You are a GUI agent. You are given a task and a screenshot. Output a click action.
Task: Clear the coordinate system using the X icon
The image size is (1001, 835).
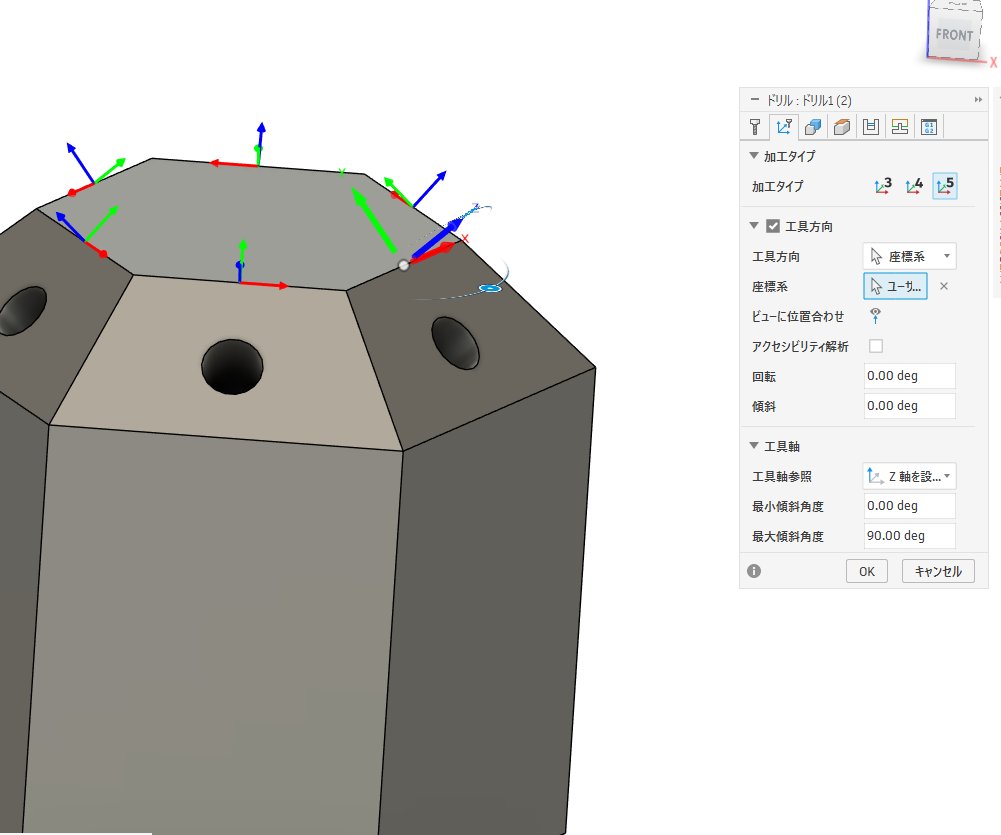point(943,286)
